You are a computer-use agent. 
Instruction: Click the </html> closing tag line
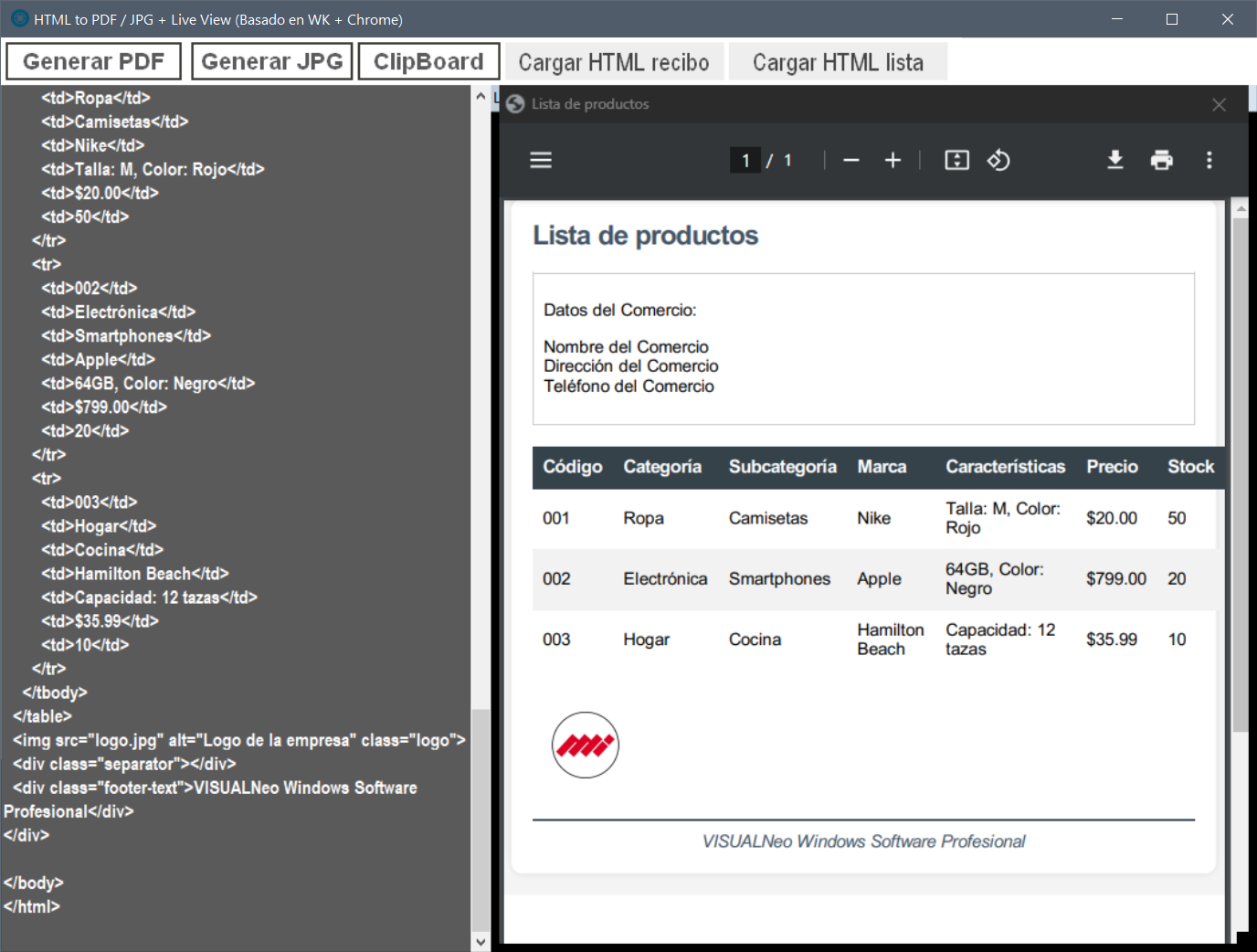point(32,906)
